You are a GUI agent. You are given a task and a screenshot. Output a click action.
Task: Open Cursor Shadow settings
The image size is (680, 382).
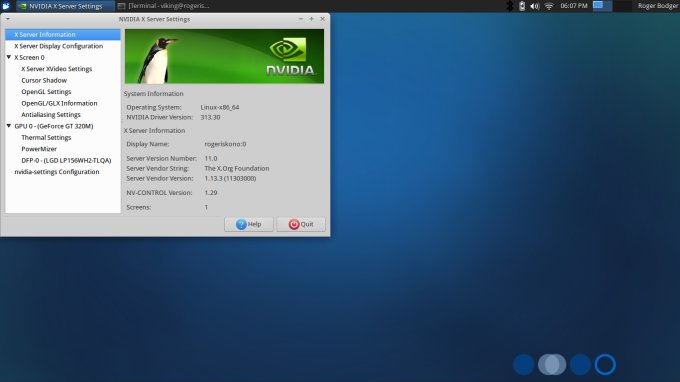click(x=44, y=80)
